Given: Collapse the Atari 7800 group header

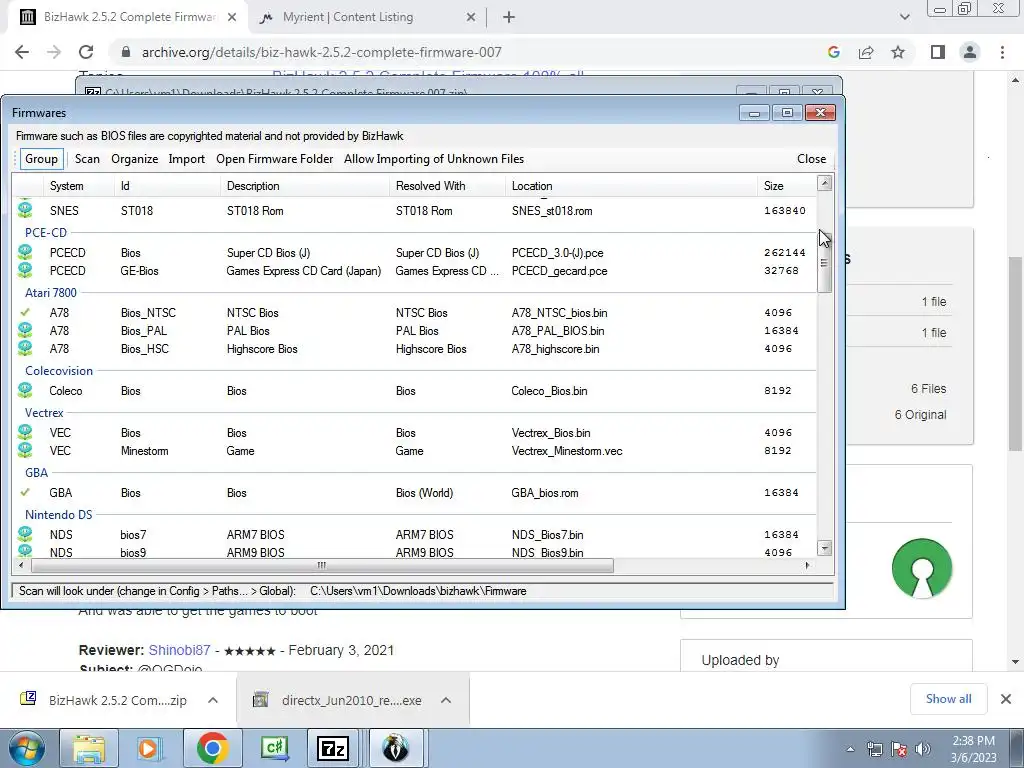Looking at the screenshot, I should point(50,293).
